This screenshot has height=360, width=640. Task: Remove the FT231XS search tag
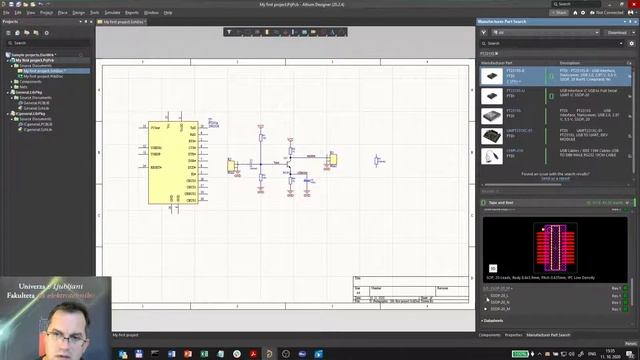pos(497,53)
